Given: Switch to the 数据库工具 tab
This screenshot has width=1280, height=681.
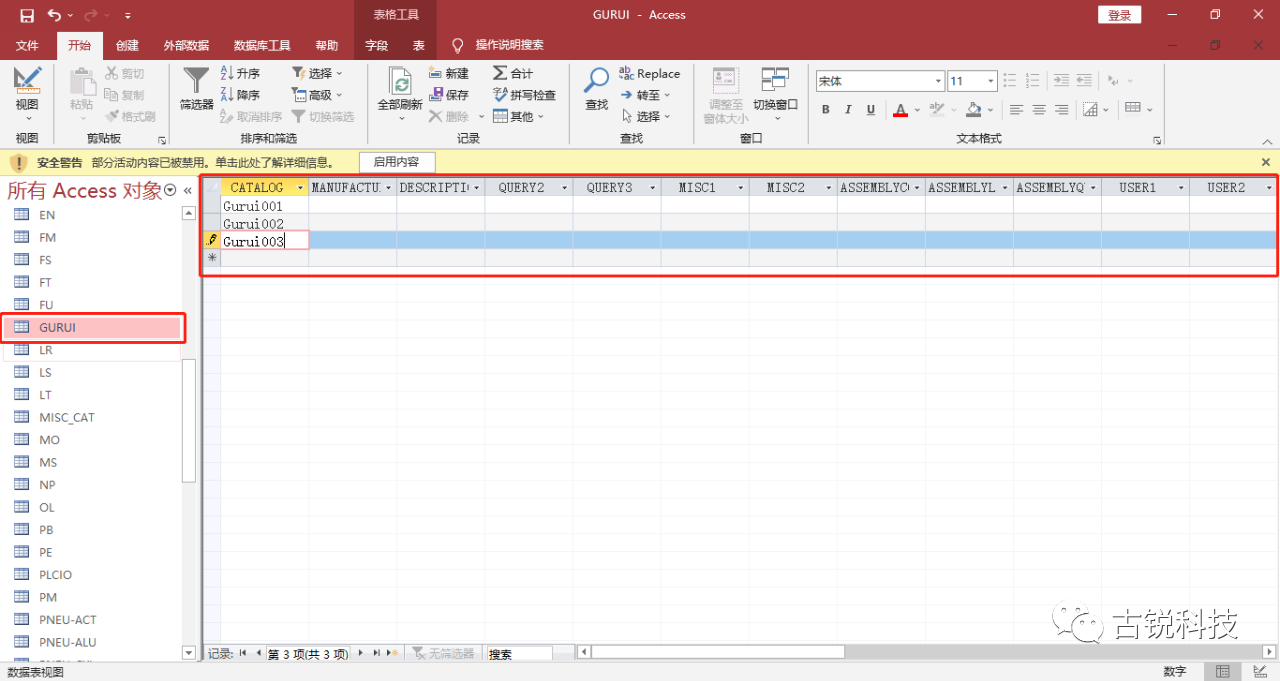Looking at the screenshot, I should click(x=262, y=45).
